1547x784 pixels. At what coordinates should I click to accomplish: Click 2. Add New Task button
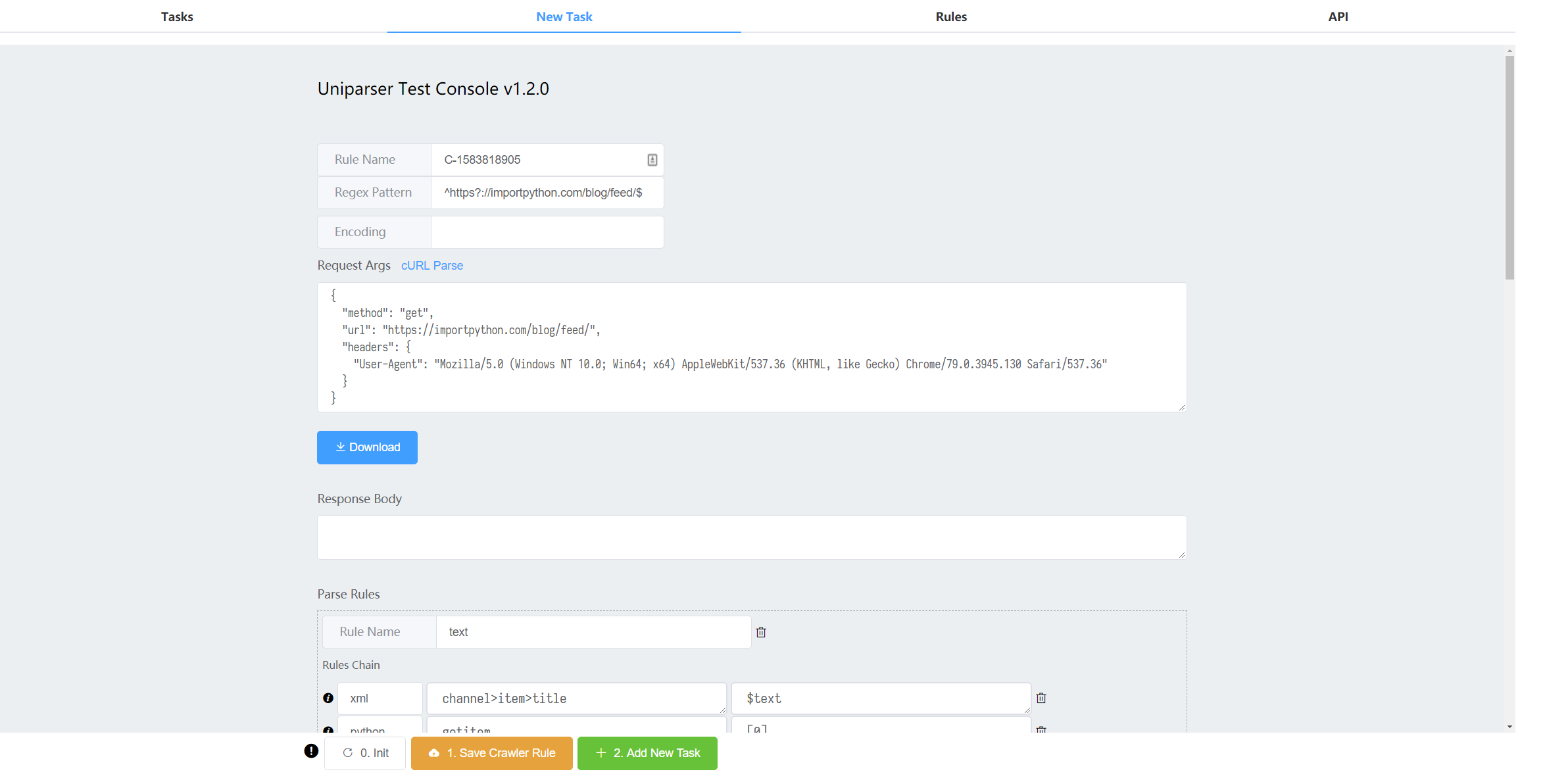coord(647,753)
